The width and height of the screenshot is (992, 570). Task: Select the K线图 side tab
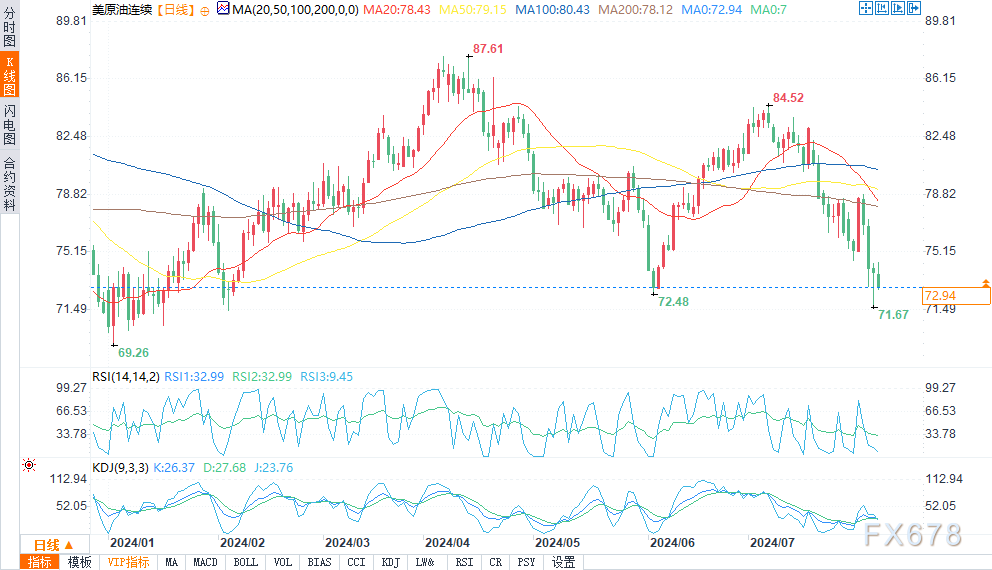click(9, 75)
